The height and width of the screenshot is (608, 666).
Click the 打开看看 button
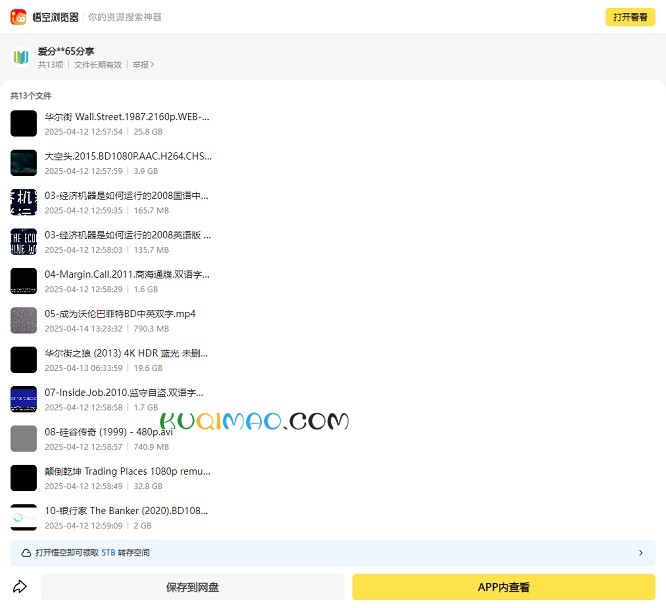[630, 17]
